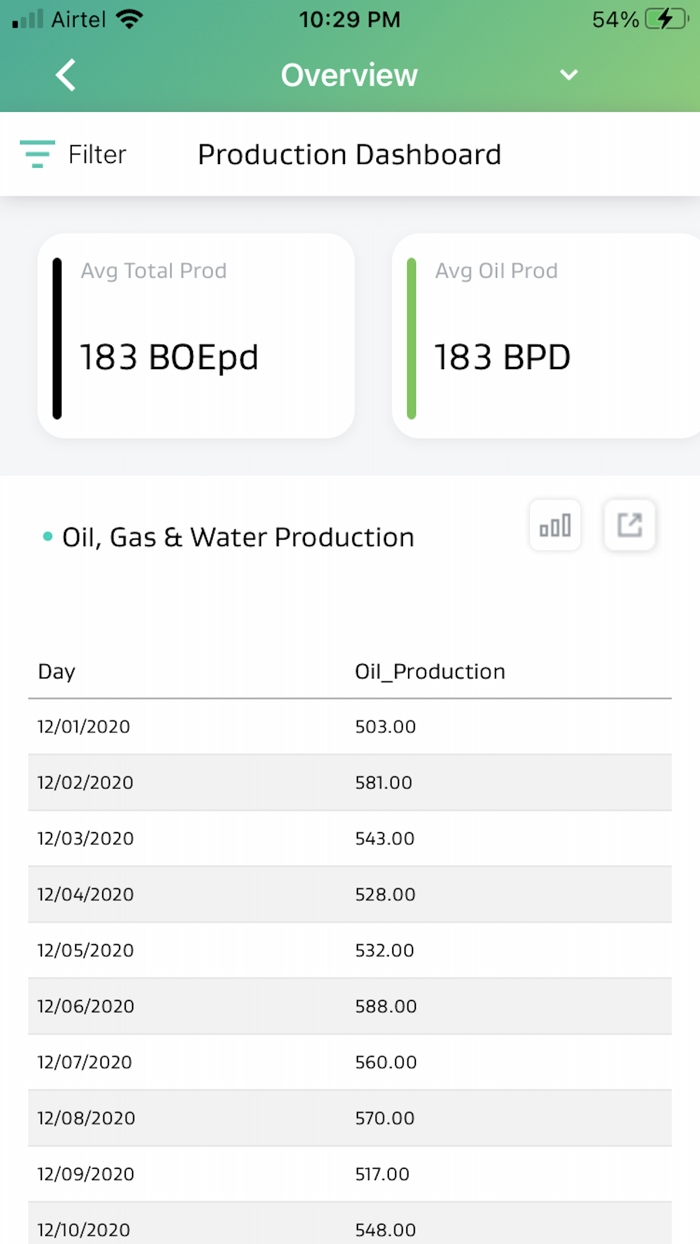Open chart export/expand icon
700x1244 pixels.
click(629, 525)
